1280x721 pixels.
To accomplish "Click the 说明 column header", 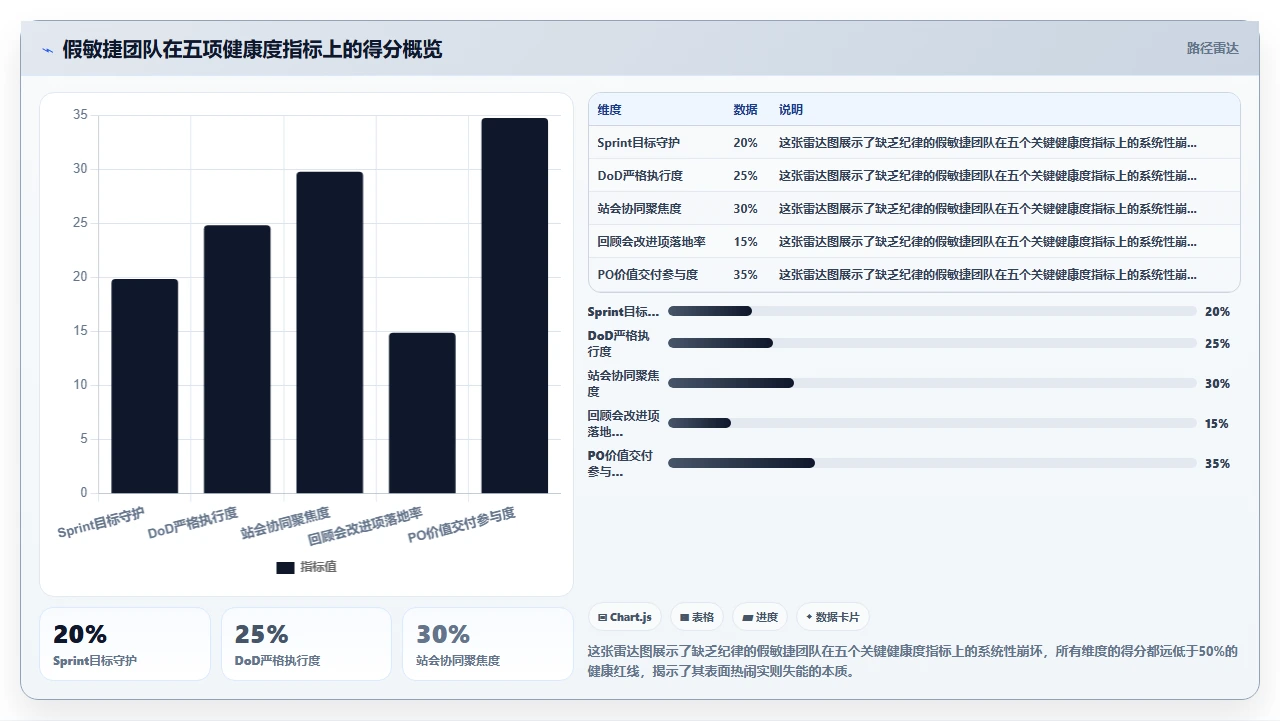I will pyautogui.click(x=791, y=110).
